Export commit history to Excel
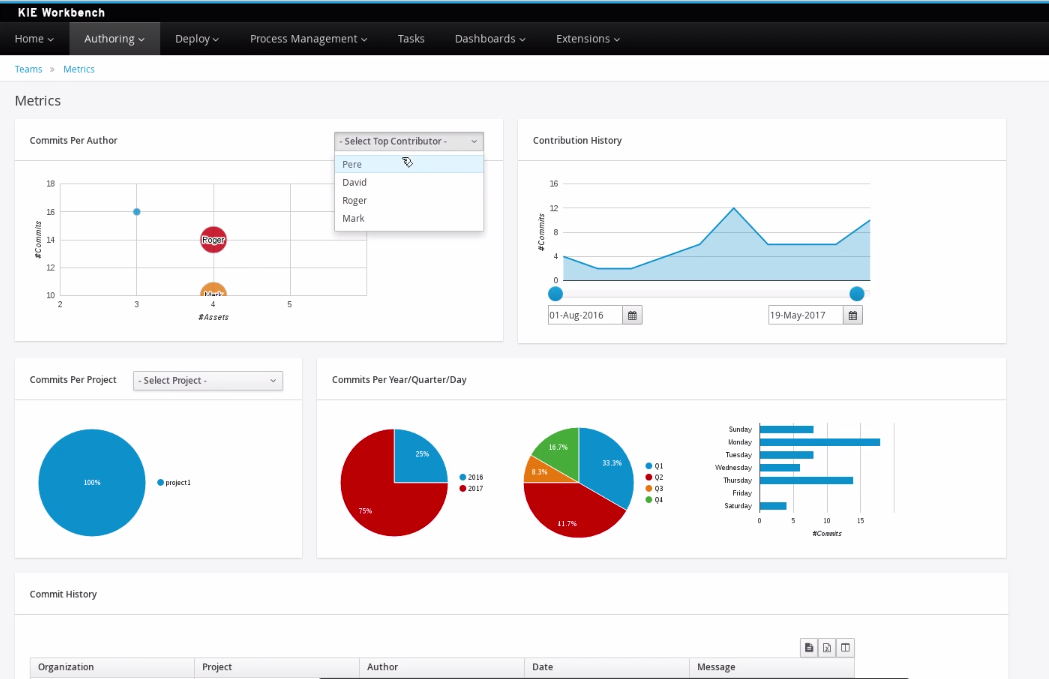The image size is (1049, 679). pos(827,648)
